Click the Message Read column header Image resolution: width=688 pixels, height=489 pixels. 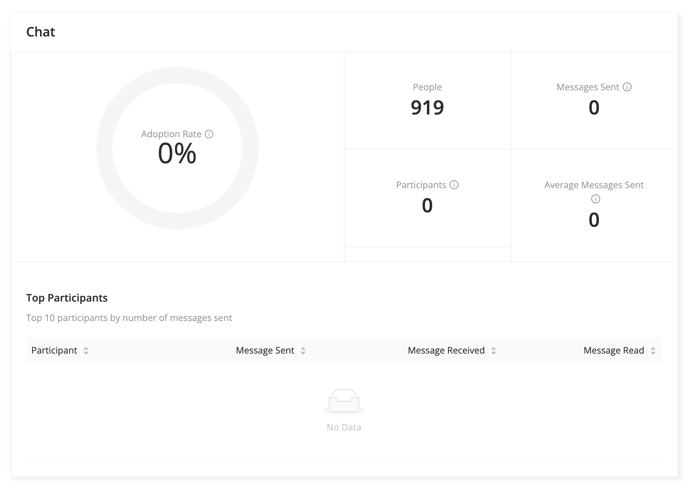coord(613,350)
